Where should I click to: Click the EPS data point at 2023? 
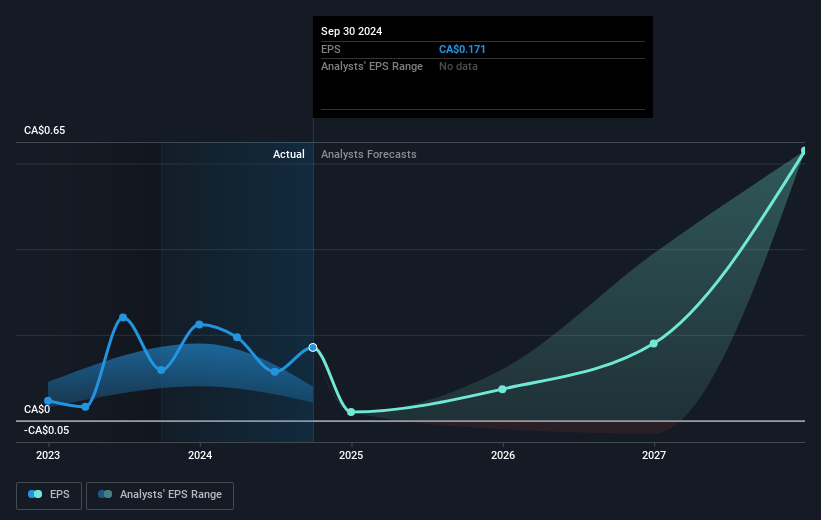[x=48, y=401]
